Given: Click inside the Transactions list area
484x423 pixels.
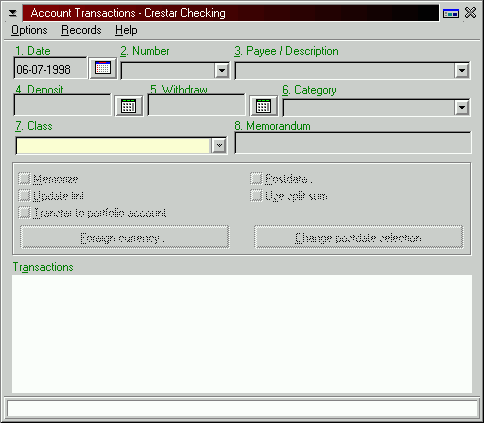Looking at the screenshot, I should pos(242,334).
